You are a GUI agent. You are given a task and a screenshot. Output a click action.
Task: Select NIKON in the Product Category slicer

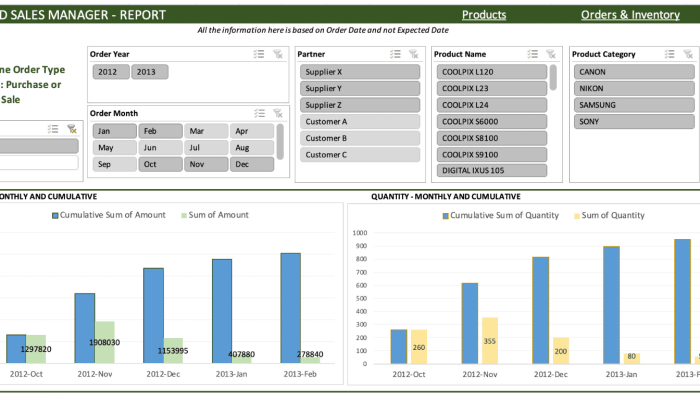[x=634, y=88]
